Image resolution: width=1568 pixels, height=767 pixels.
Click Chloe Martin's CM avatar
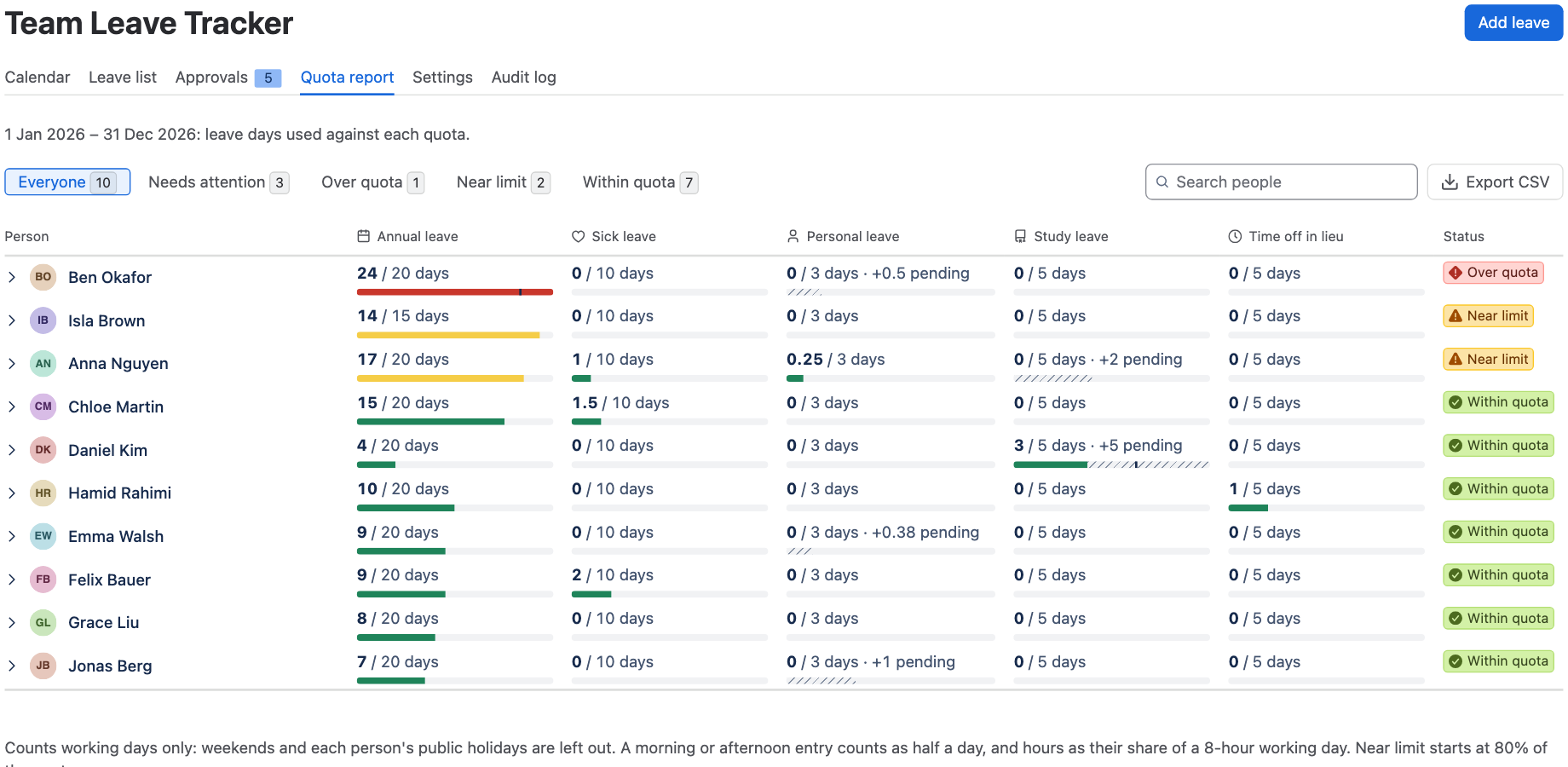coord(43,407)
